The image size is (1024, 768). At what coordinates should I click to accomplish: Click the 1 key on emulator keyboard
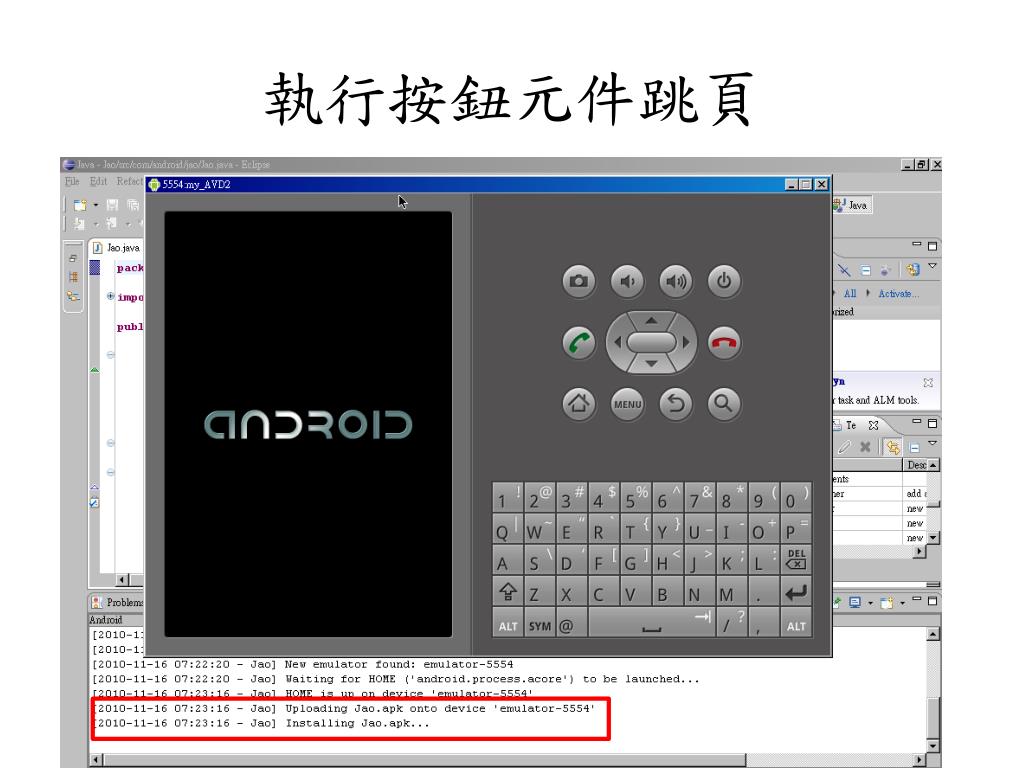click(x=507, y=498)
